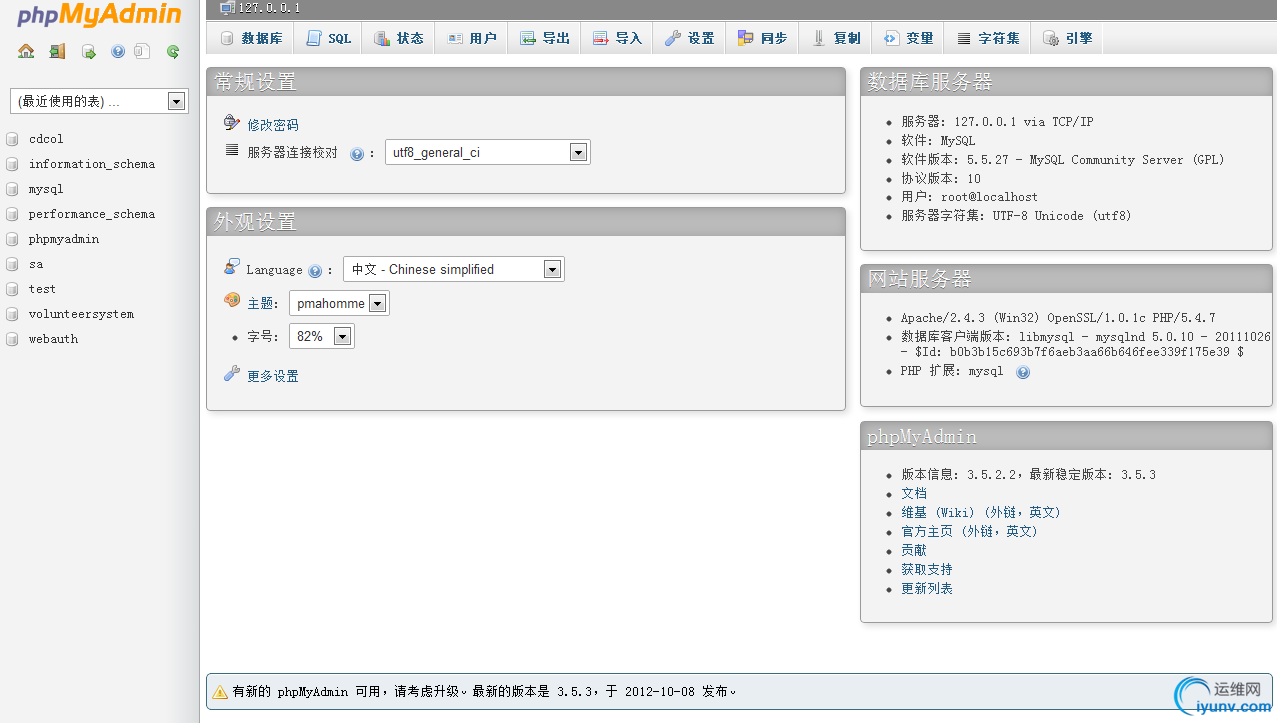Click the person icon beside Language
The image size is (1277, 723).
pyautogui.click(x=232, y=267)
